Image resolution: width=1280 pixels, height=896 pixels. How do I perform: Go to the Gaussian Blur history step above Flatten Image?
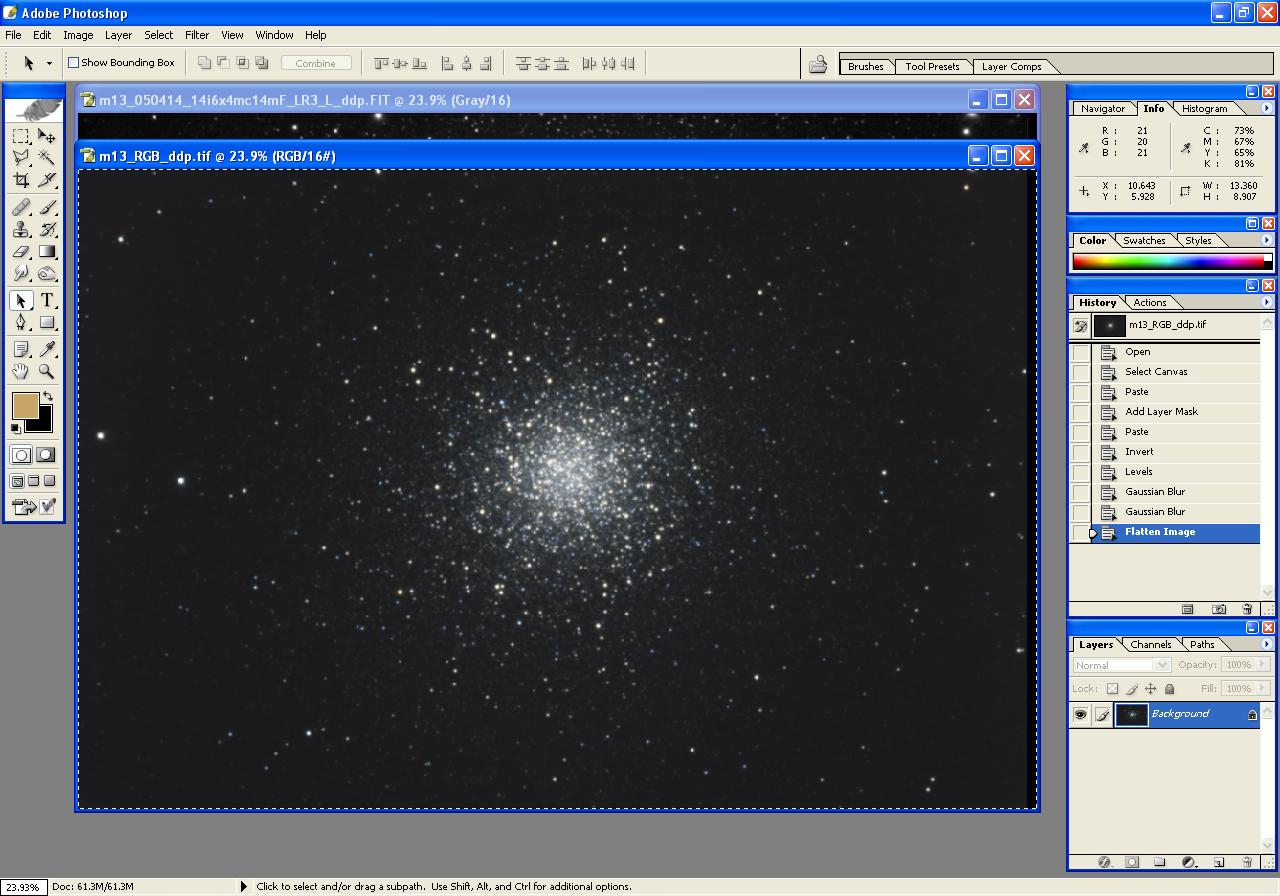[1154, 512]
